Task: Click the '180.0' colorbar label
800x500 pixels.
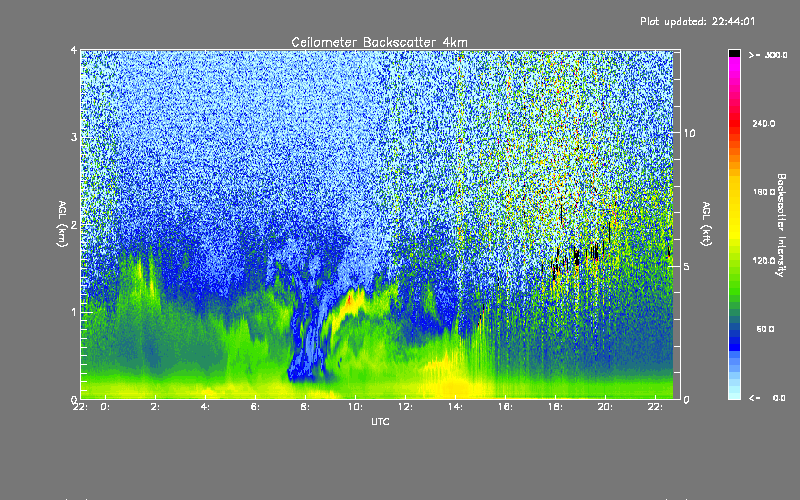Action: pos(764,192)
